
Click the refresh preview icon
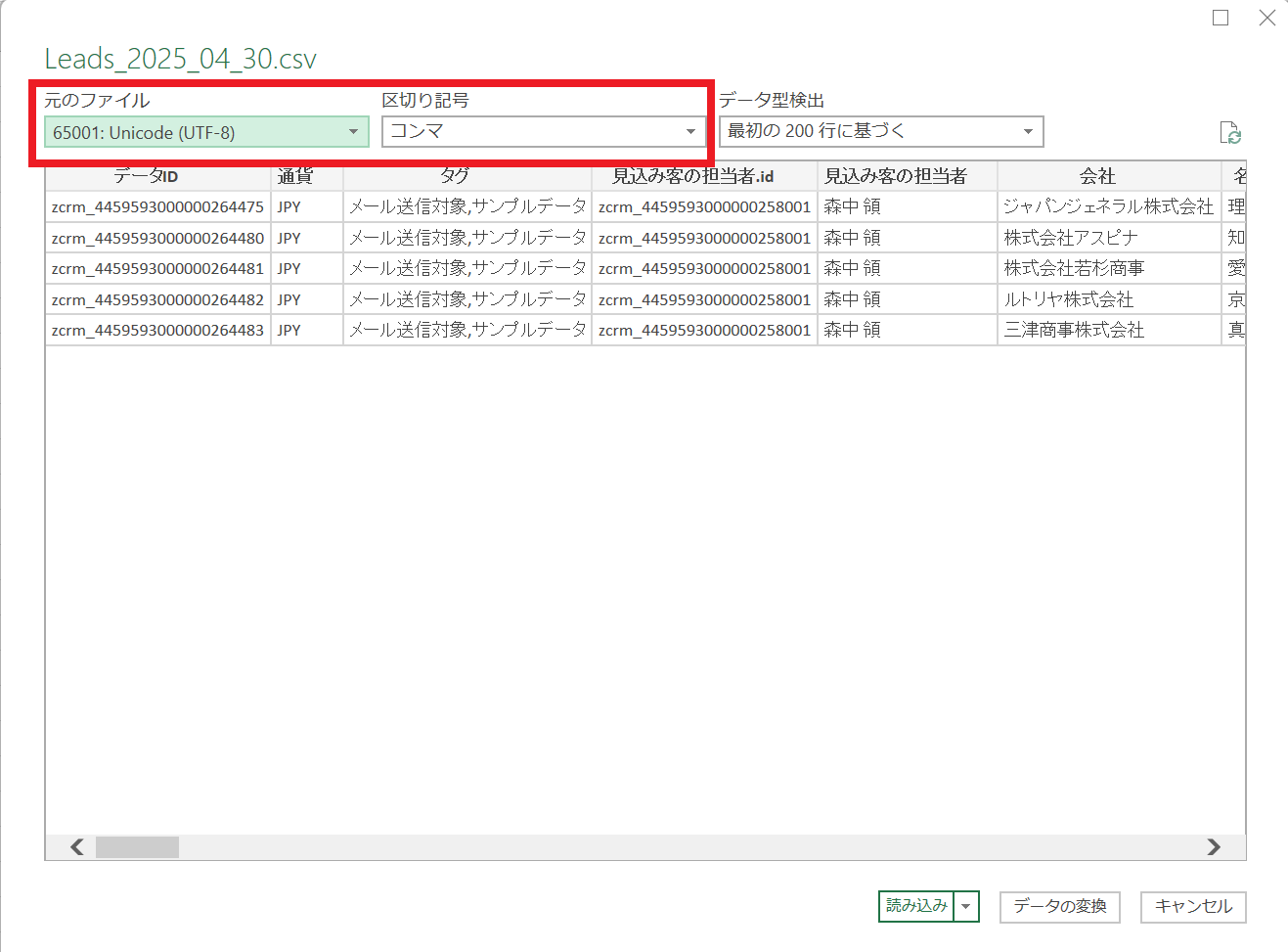pos(1229,133)
